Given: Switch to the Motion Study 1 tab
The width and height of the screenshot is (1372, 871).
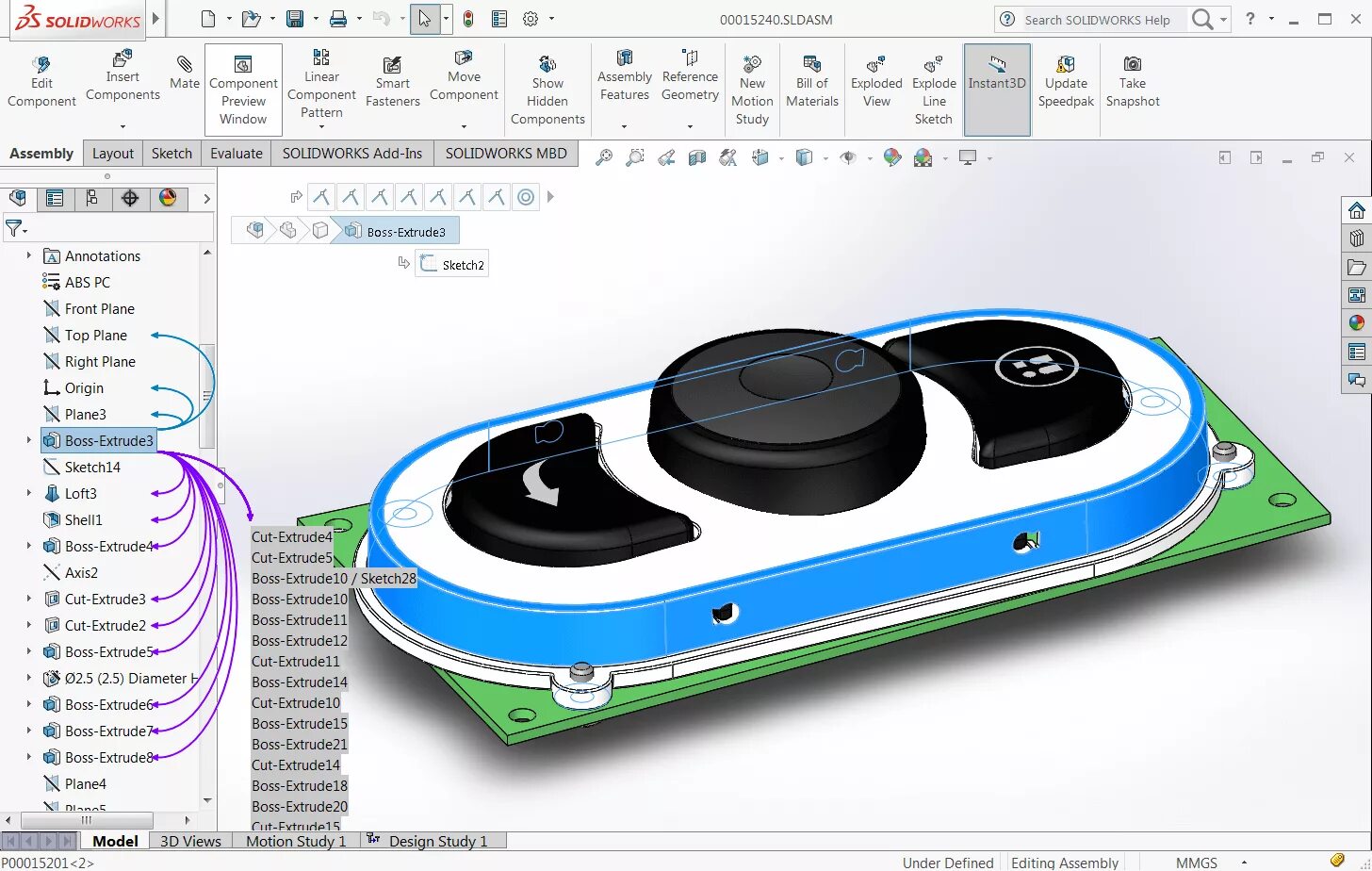Looking at the screenshot, I should coord(293,841).
